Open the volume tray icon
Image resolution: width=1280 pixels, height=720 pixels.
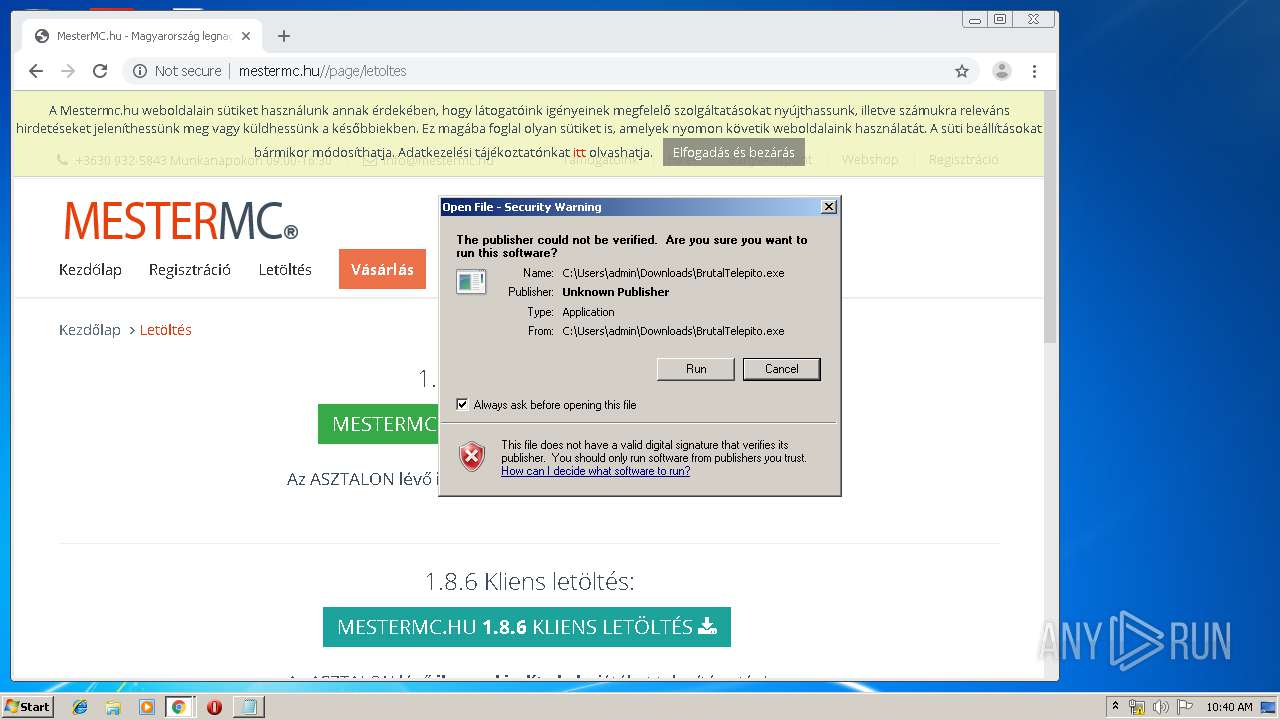point(1160,707)
